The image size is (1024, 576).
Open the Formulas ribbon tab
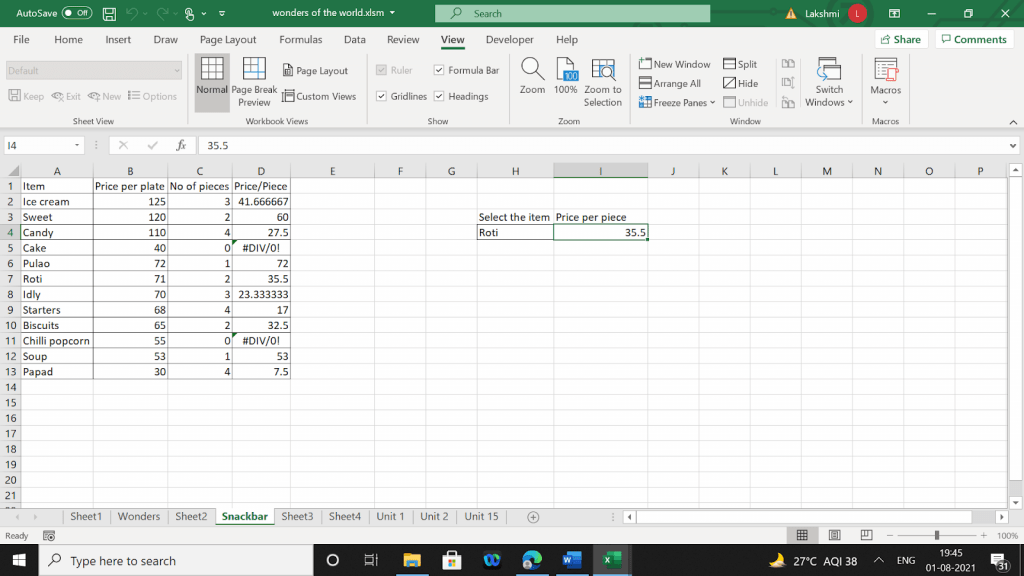coord(300,40)
